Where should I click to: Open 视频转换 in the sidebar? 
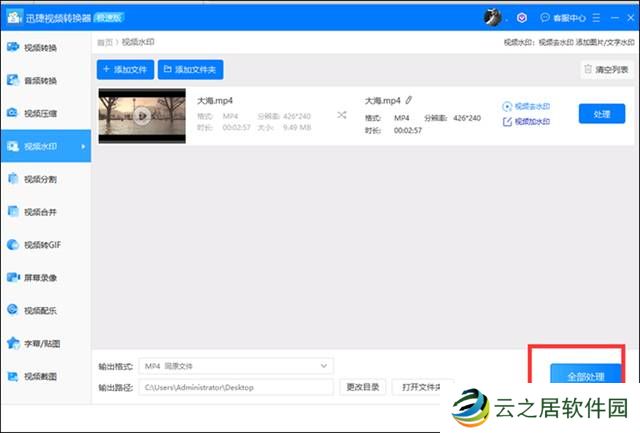click(40, 47)
